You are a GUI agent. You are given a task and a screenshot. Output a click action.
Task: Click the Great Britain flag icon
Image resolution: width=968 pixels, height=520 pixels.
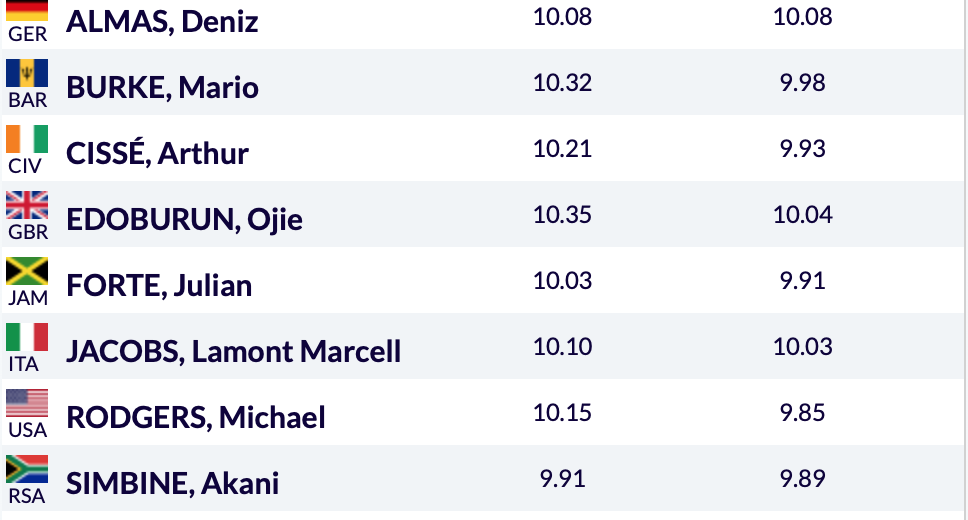pyautogui.click(x=27, y=205)
